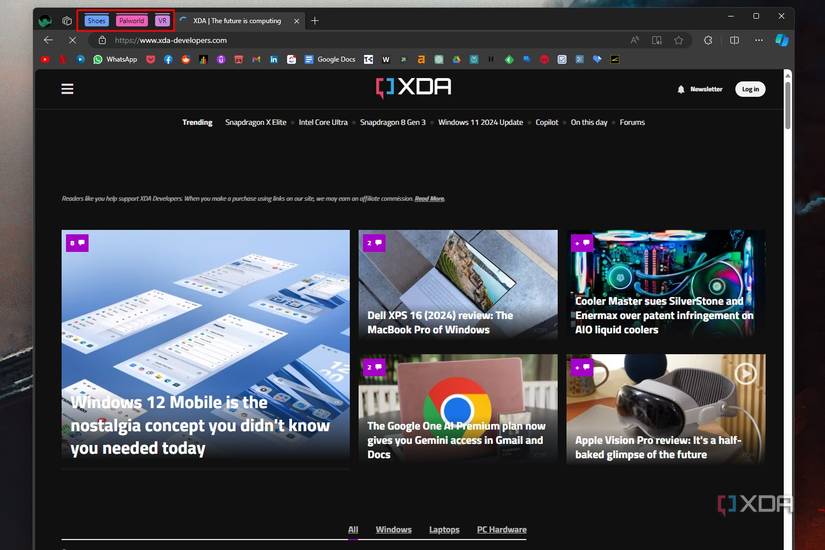825x550 pixels.
Task: Focus the address bar URL
Action: pyautogui.click(x=170, y=40)
